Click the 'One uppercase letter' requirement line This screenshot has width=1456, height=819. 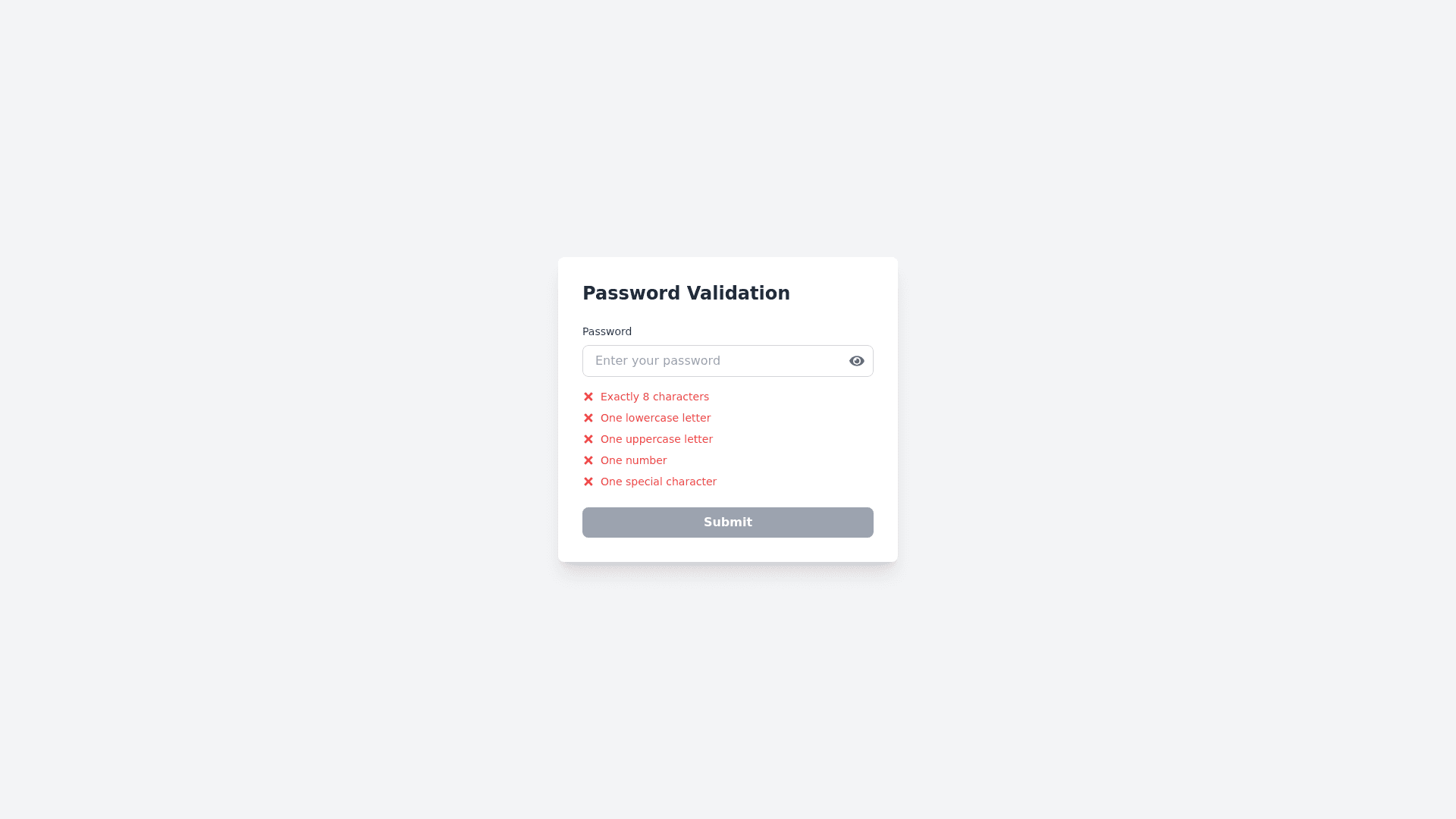click(x=657, y=438)
